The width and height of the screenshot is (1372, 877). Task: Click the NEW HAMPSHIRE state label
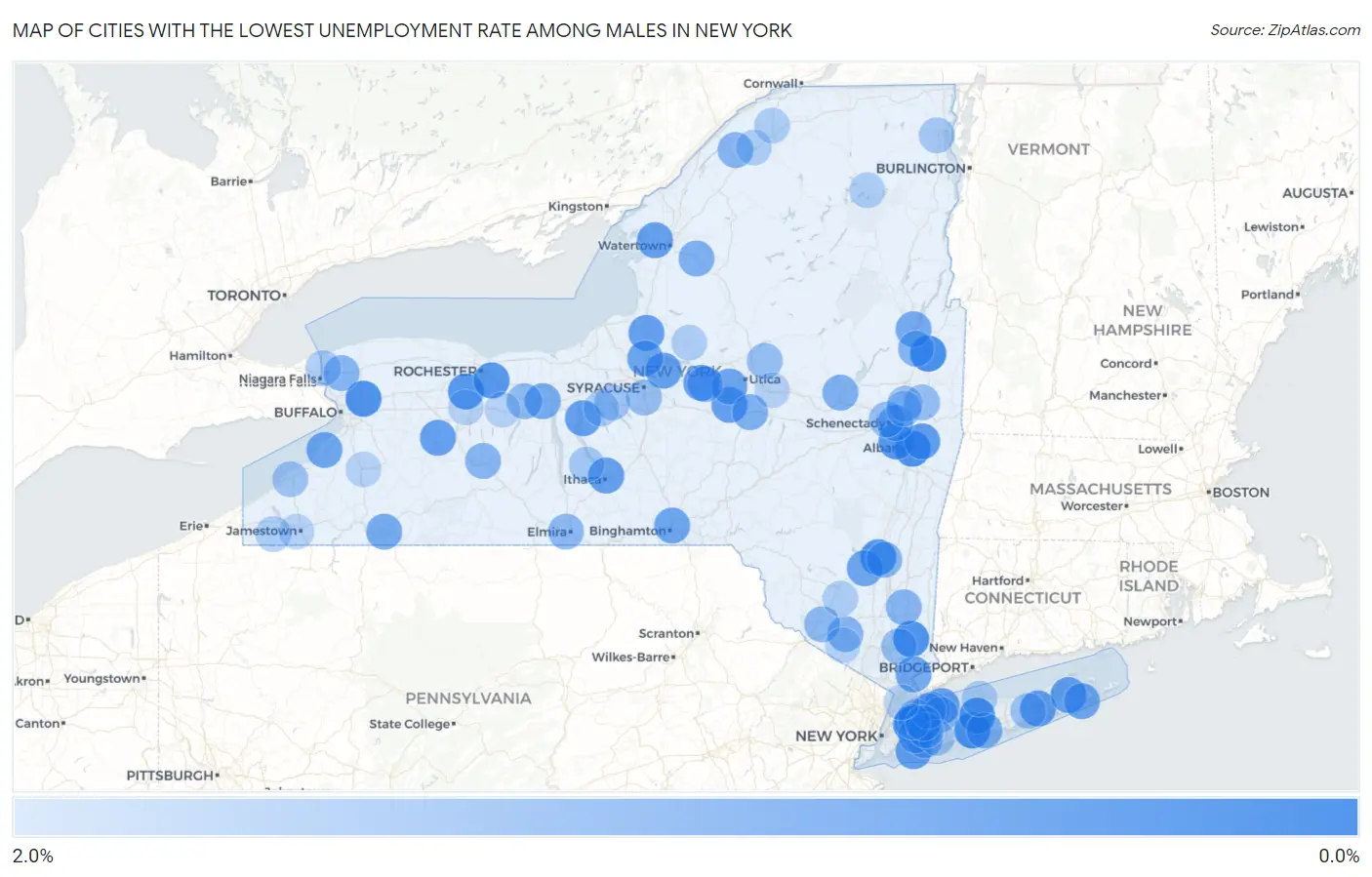click(1142, 320)
